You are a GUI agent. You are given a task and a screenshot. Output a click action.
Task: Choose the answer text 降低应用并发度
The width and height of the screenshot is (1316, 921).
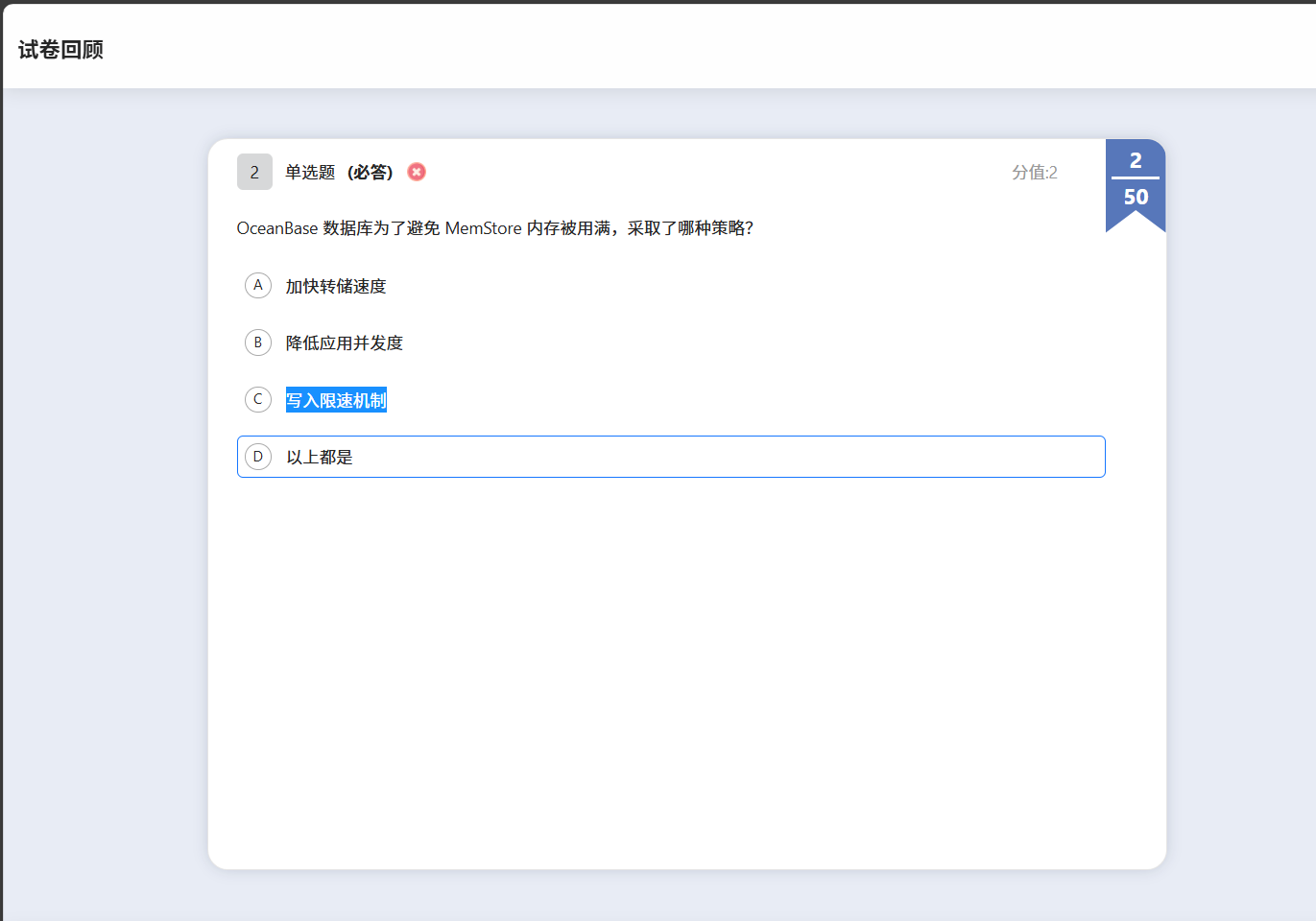coord(344,343)
